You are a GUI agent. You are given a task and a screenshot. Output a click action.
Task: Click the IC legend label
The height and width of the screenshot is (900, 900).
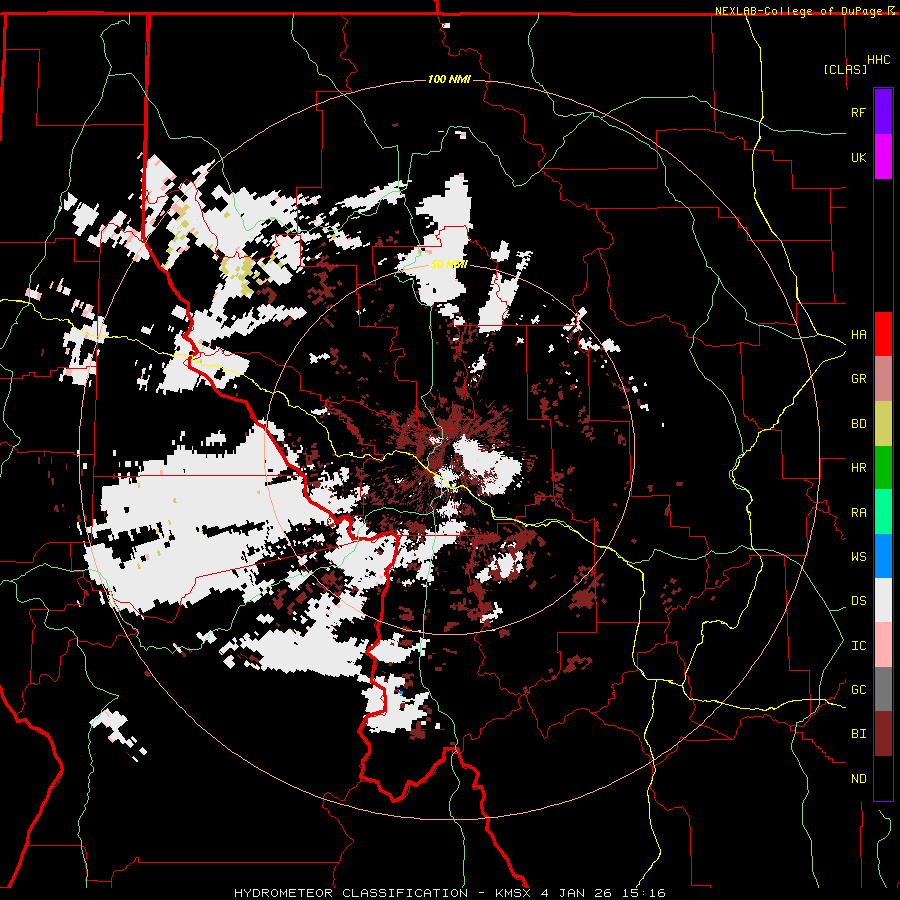pyautogui.click(x=858, y=646)
